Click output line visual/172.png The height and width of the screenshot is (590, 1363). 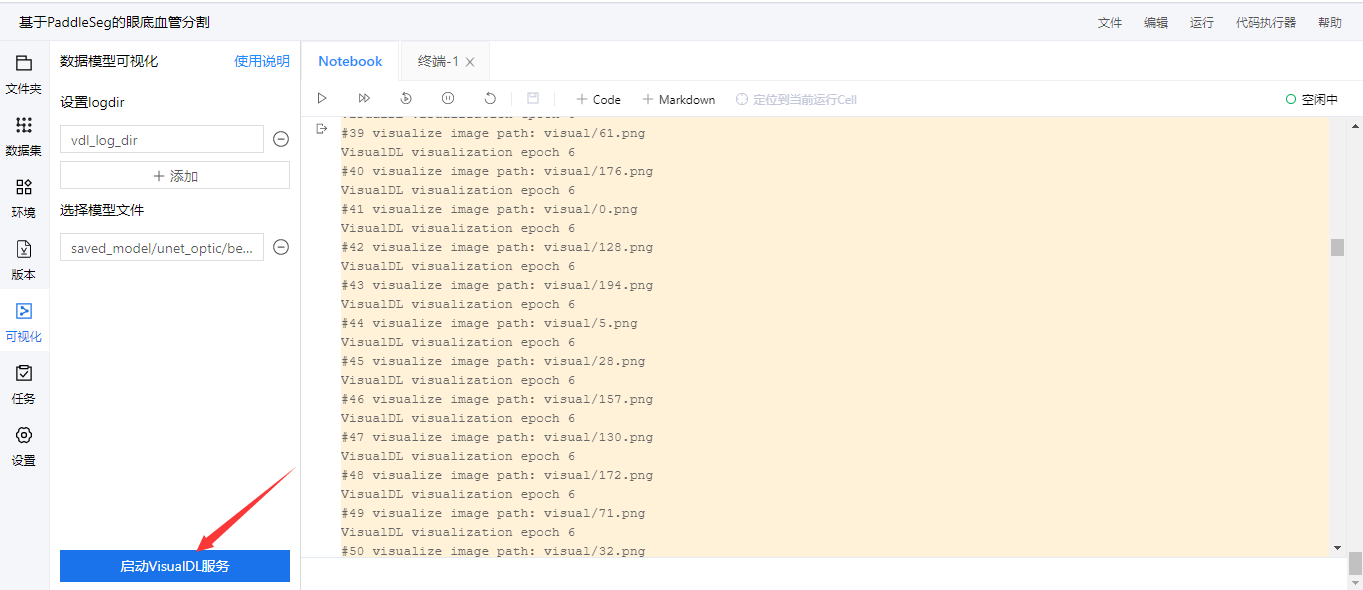497,475
